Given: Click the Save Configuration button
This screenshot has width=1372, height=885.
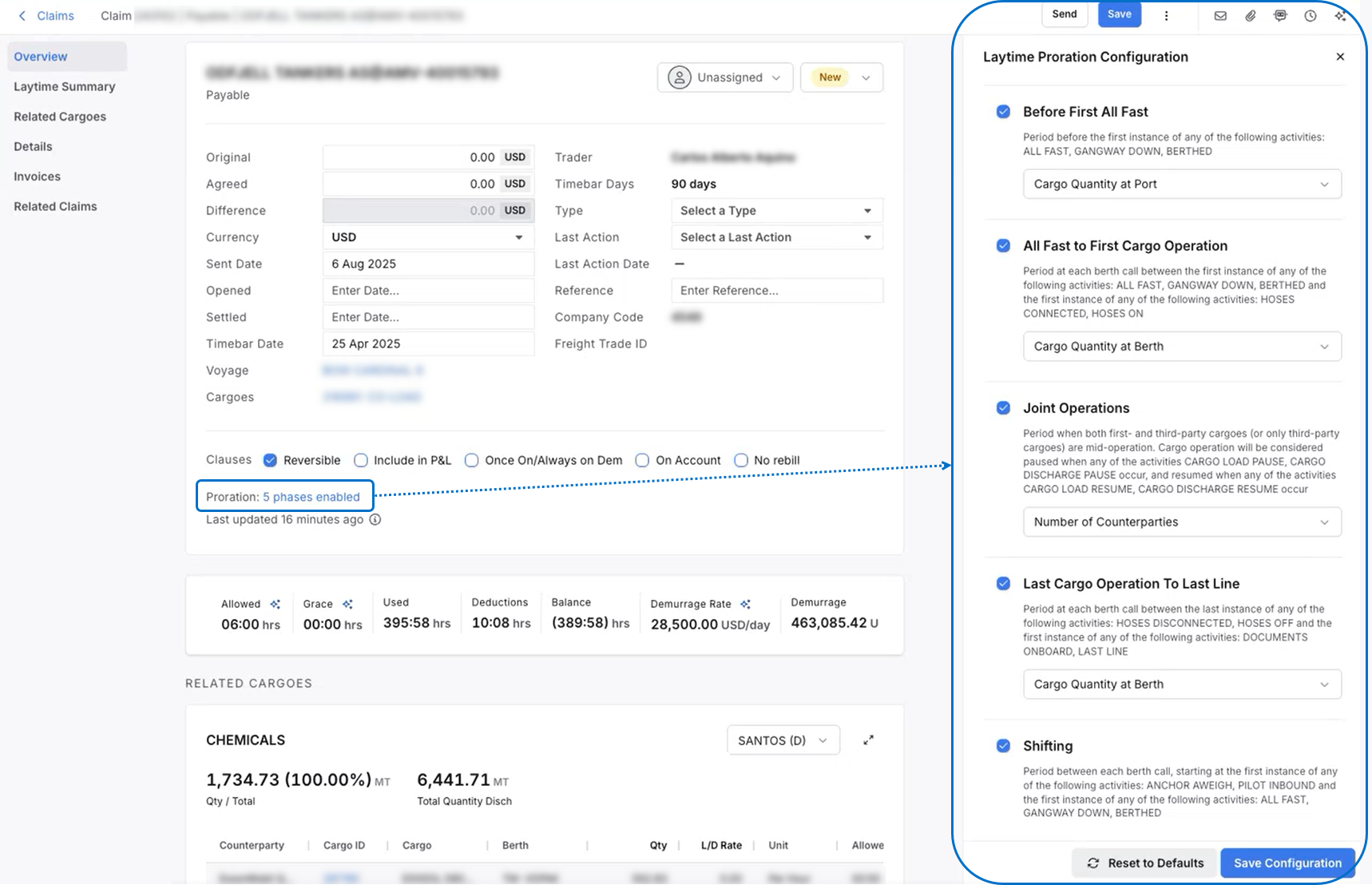Looking at the screenshot, I should [x=1287, y=863].
